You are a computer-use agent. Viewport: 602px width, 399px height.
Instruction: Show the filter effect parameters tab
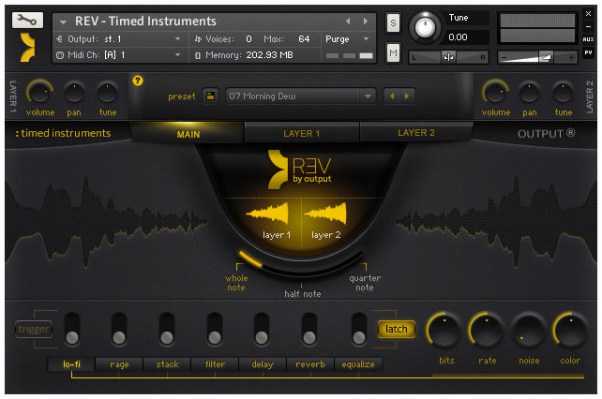[x=215, y=364]
